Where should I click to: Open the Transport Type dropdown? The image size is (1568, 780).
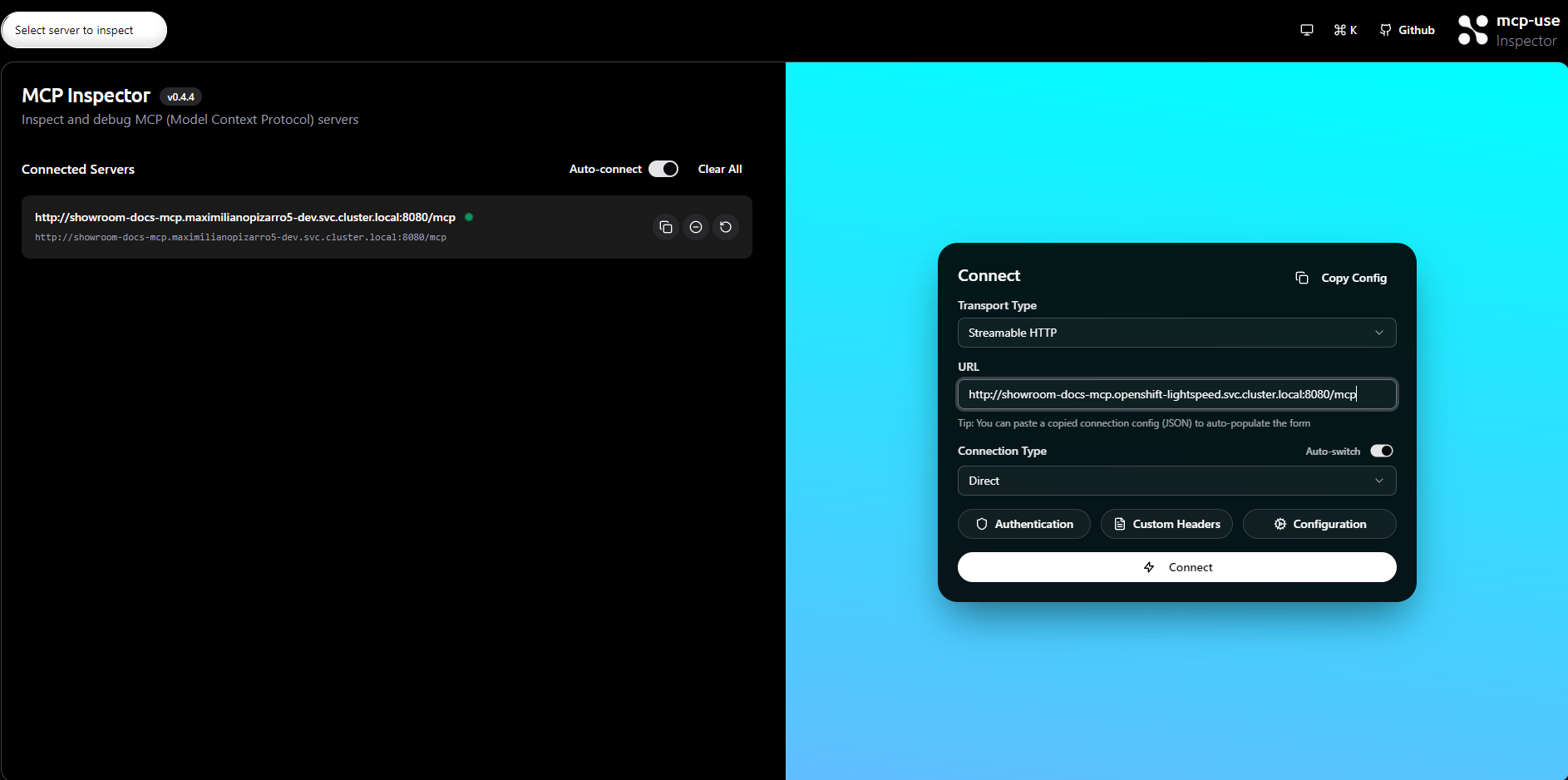click(x=1176, y=333)
